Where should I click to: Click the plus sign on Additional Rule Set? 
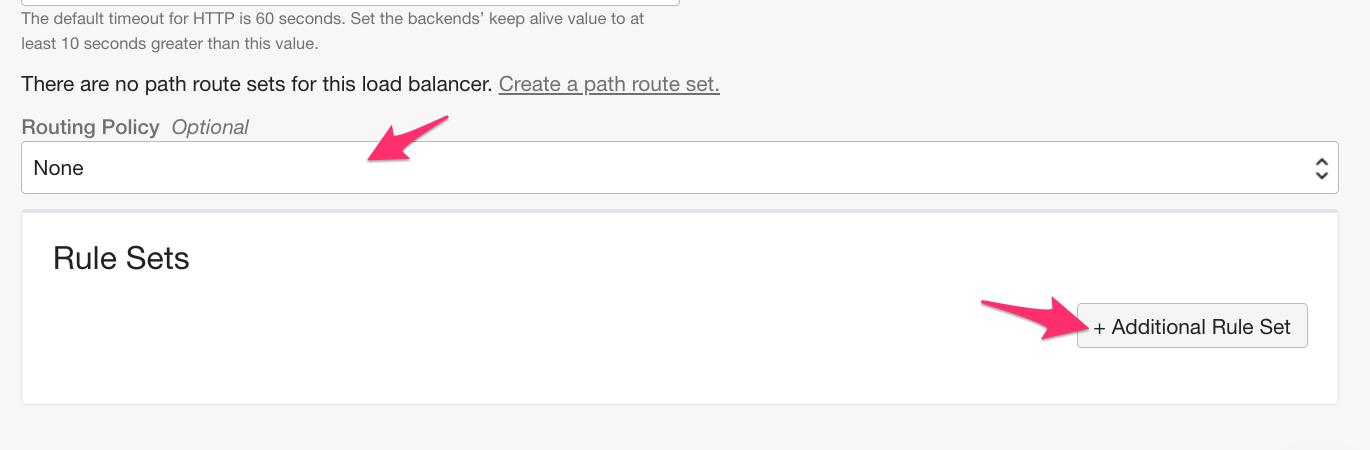(x=1099, y=327)
